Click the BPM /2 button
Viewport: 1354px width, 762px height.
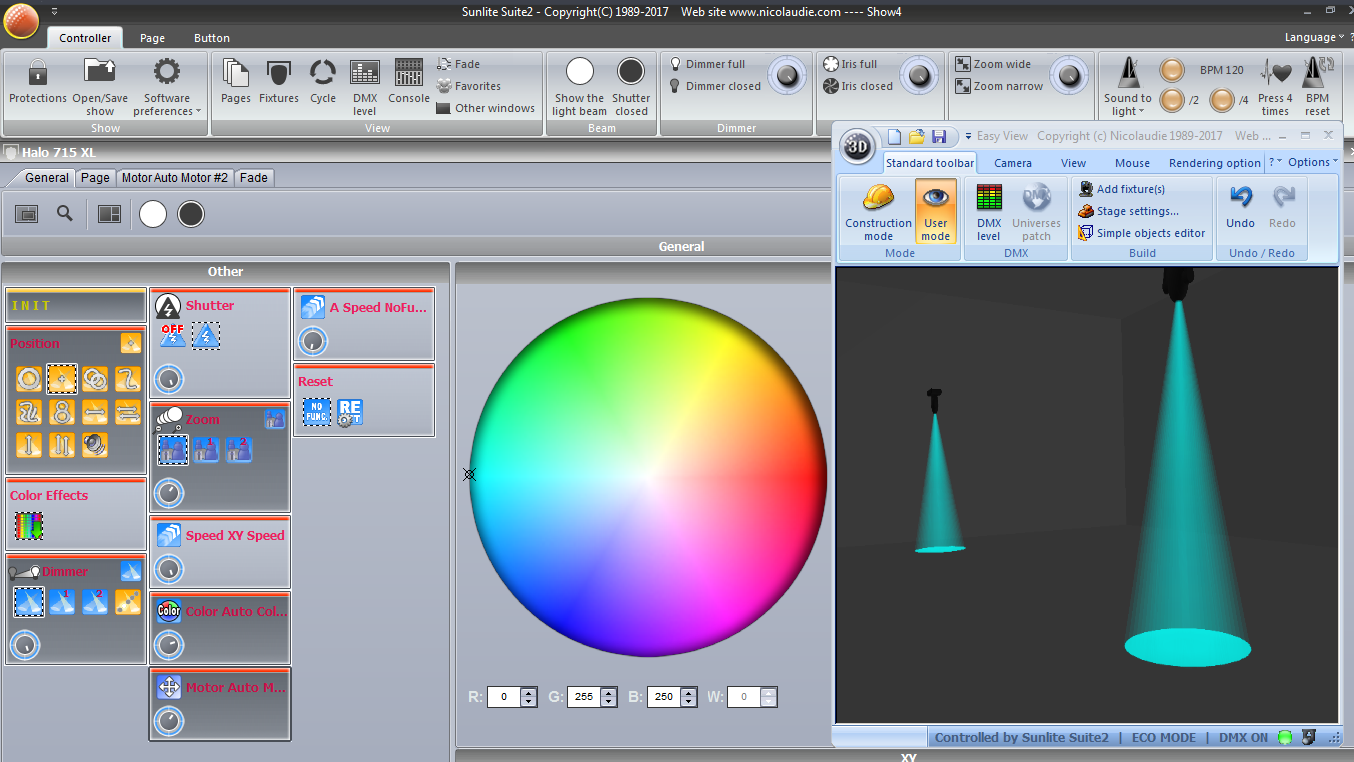[1172, 100]
